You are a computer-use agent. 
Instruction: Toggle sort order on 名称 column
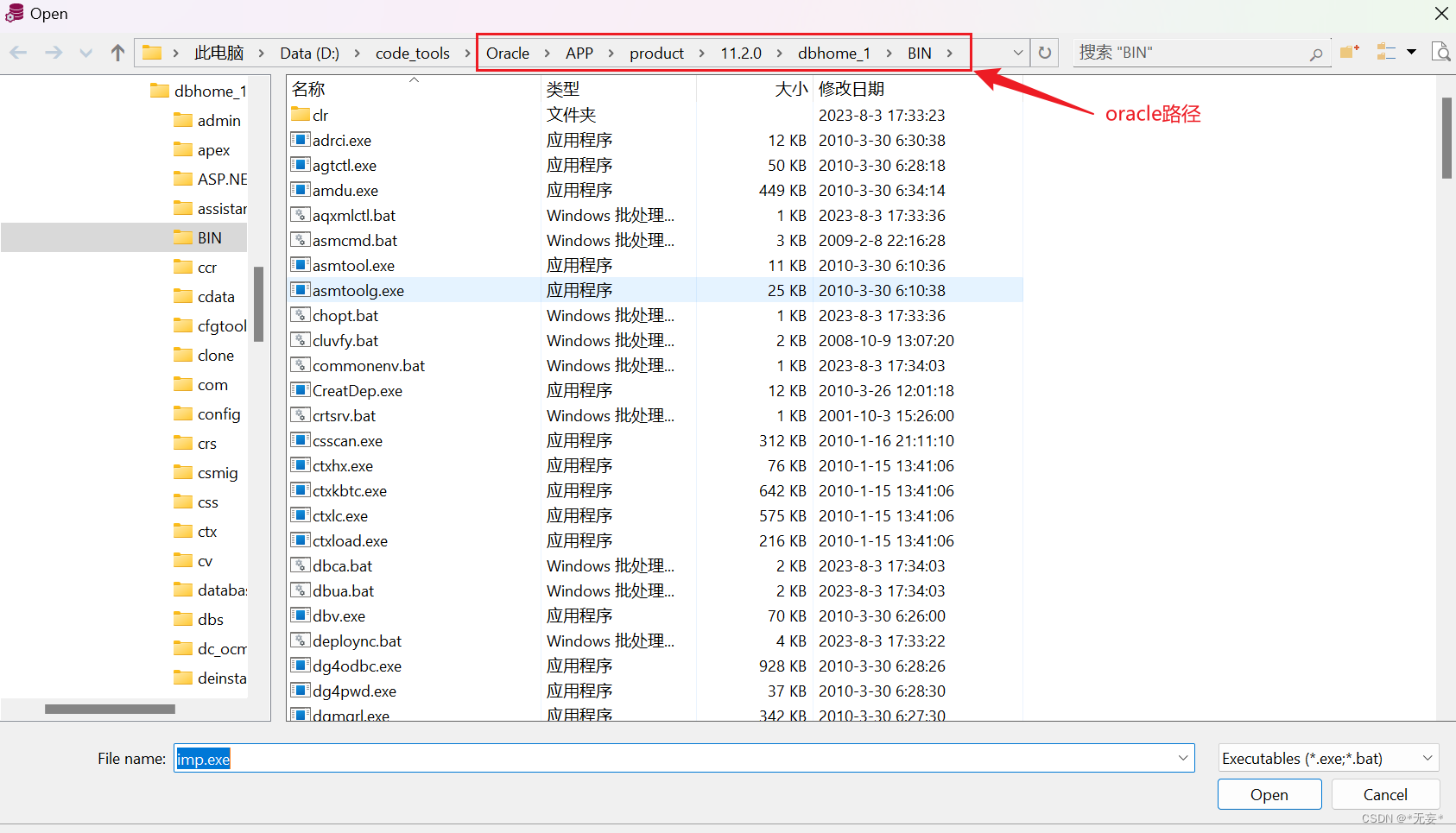pyautogui.click(x=307, y=87)
